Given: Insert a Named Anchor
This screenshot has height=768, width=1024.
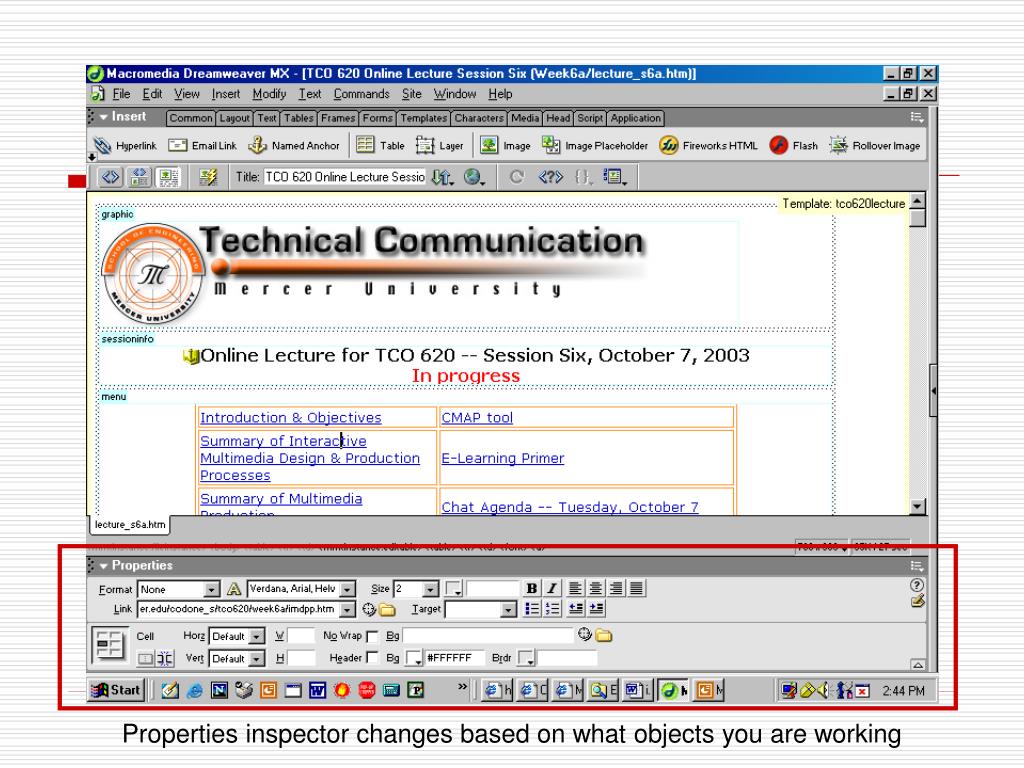Looking at the screenshot, I should point(294,146).
